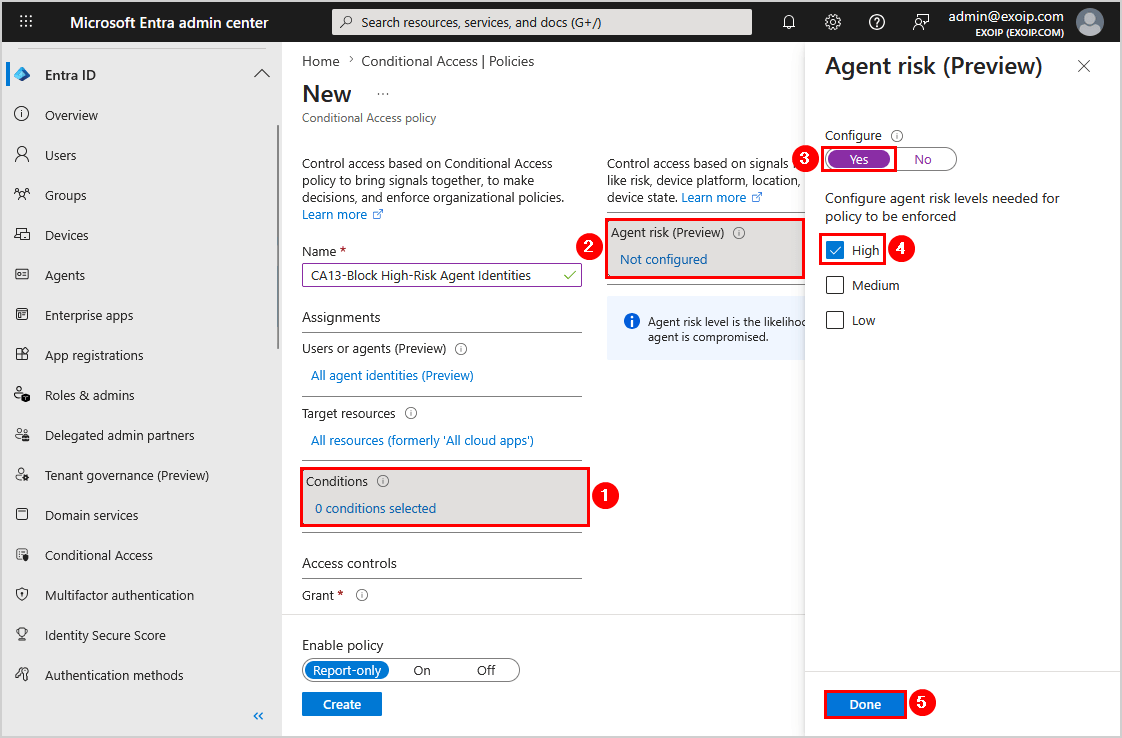Set Enable policy to Off
This screenshot has width=1122, height=738.
coord(486,670)
